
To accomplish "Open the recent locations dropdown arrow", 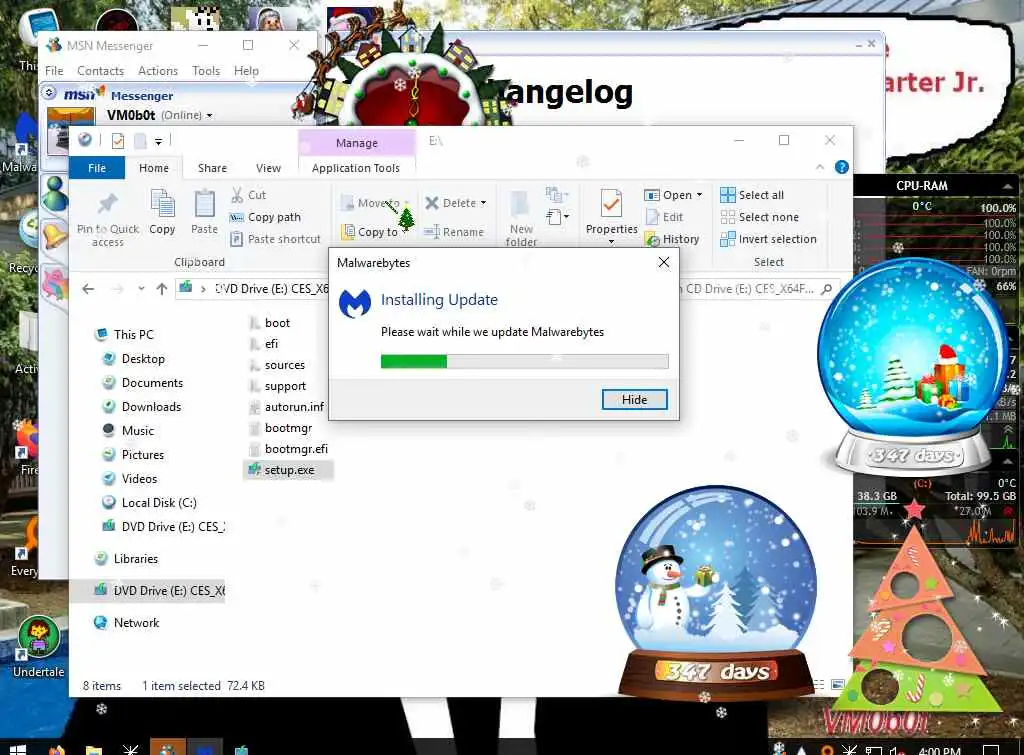I will pos(141,289).
